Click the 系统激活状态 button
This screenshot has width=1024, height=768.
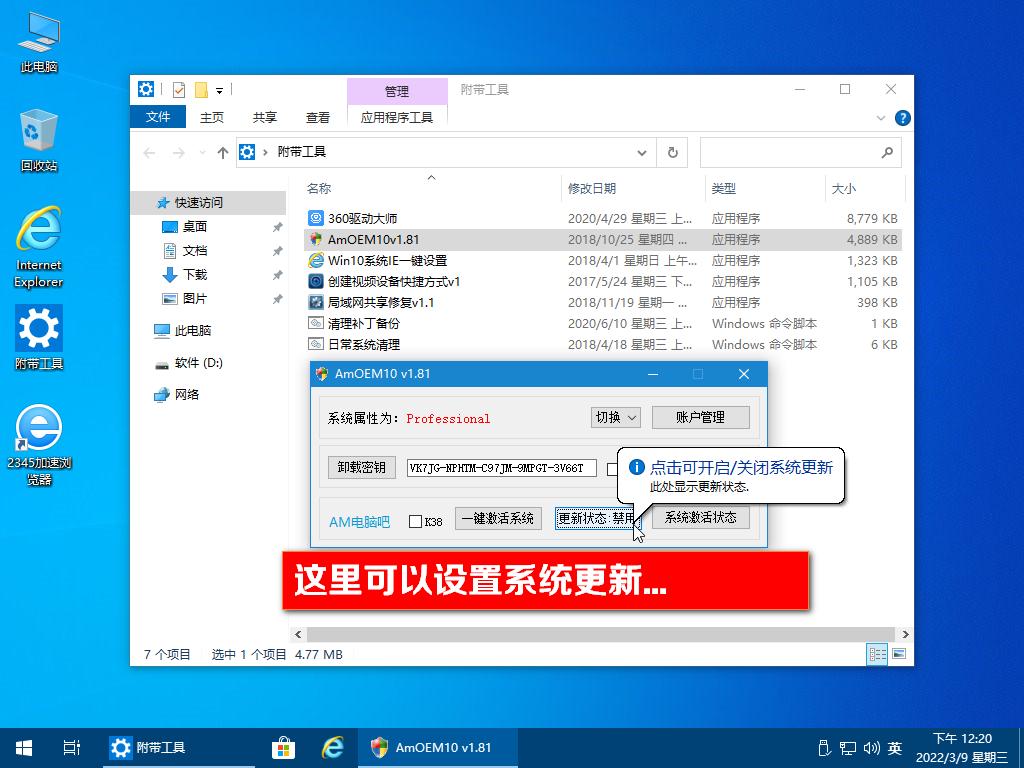pos(700,518)
